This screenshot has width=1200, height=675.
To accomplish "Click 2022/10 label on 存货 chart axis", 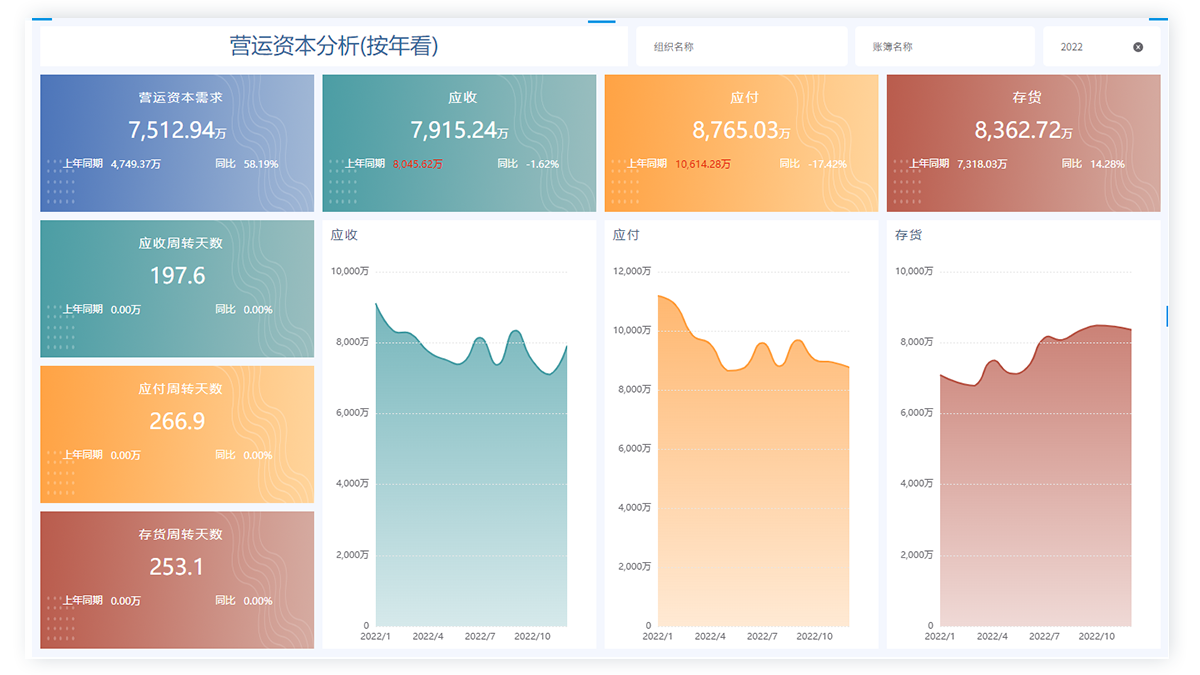I will point(1097,636).
